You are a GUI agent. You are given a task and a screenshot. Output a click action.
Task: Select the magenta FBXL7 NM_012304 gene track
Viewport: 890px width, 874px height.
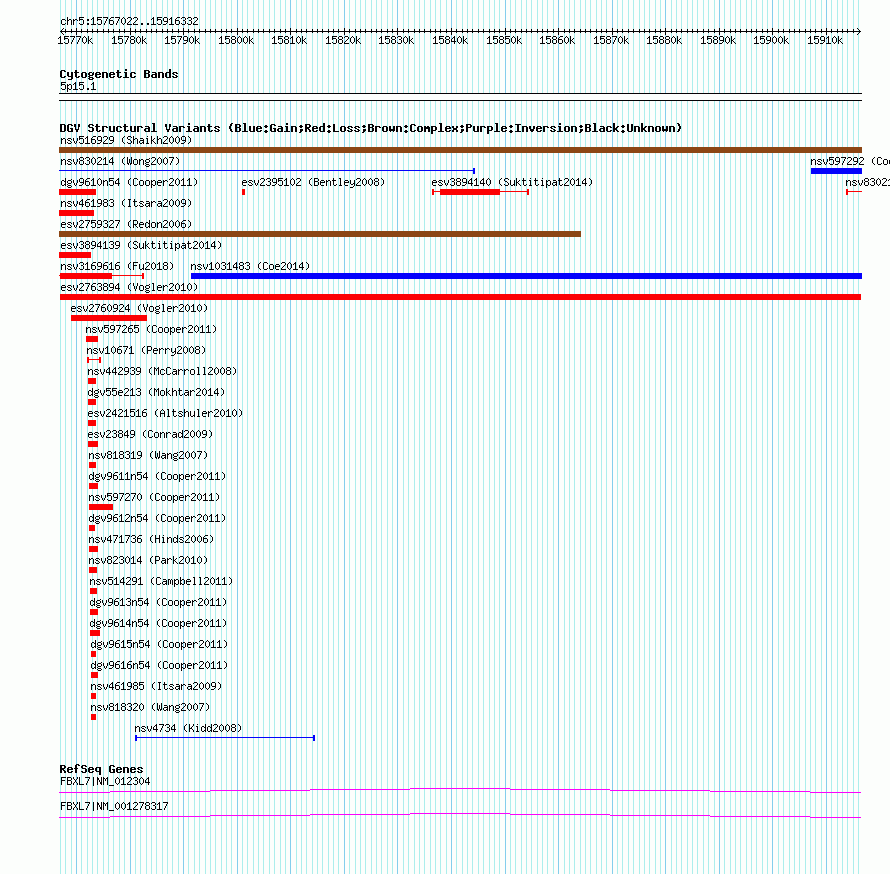(x=460, y=790)
